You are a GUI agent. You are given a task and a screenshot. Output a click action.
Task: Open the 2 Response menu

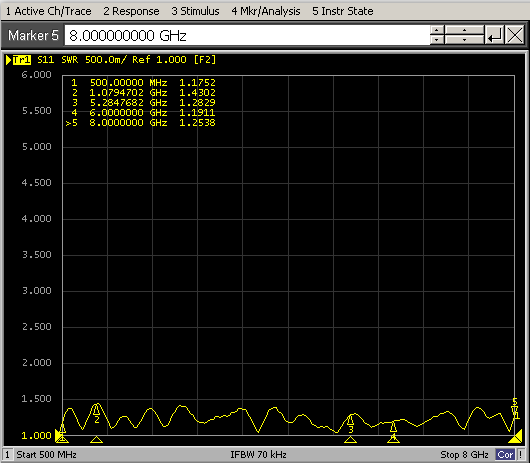(131, 11)
